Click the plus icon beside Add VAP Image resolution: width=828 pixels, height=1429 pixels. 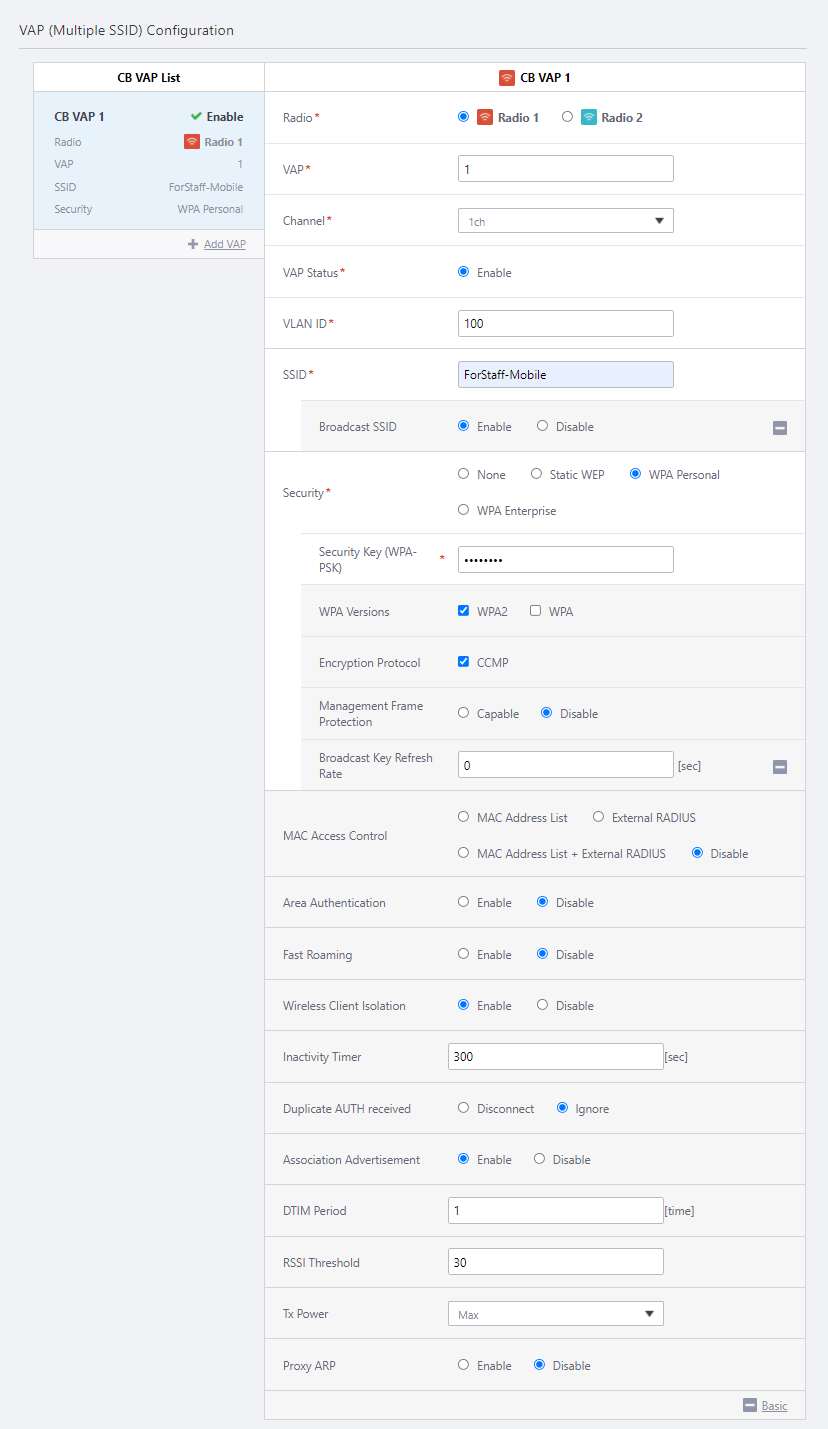pos(193,244)
